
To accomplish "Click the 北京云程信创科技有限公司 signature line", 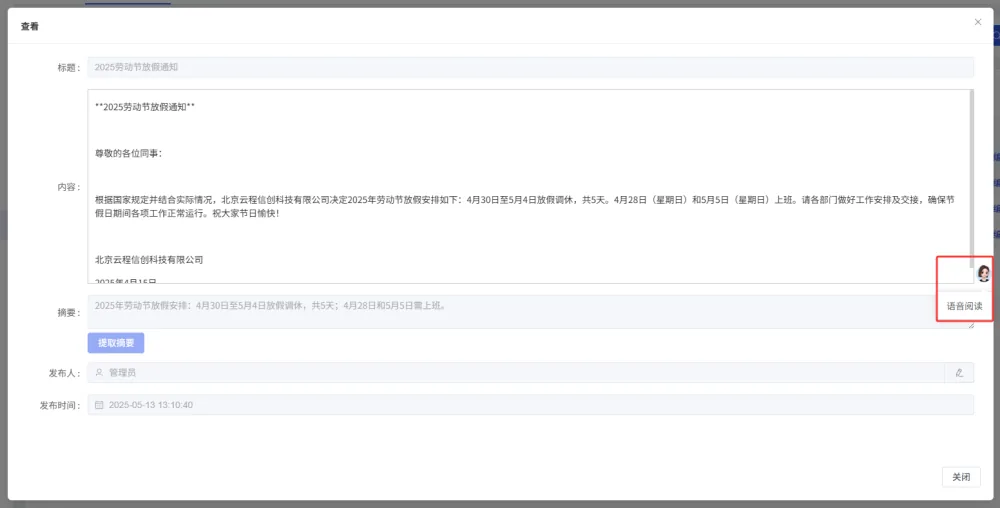I will click(x=149, y=260).
